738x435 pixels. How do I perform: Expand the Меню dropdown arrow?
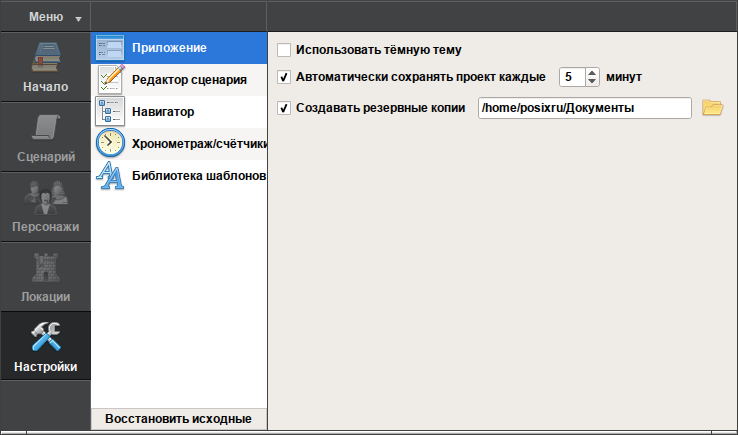(79, 19)
